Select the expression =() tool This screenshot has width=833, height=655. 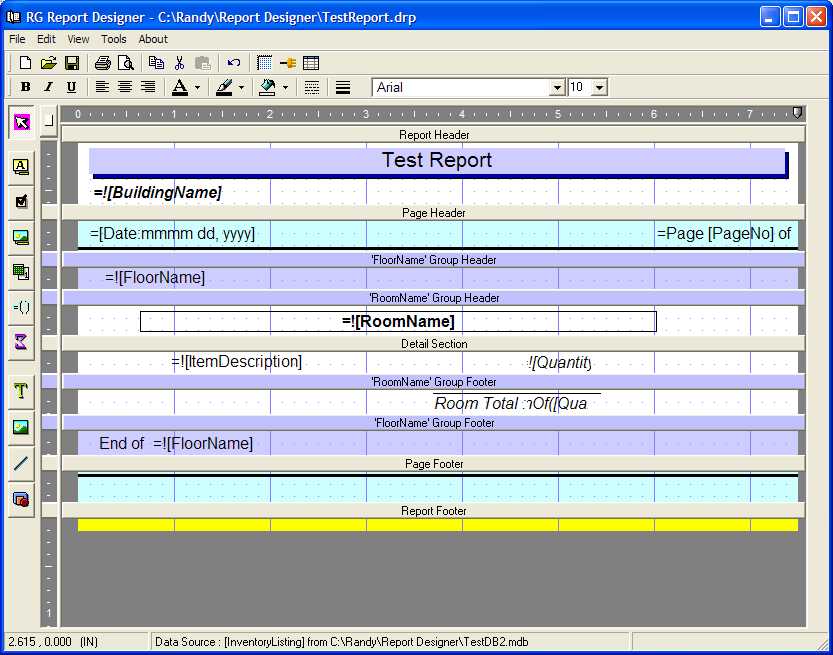21,307
